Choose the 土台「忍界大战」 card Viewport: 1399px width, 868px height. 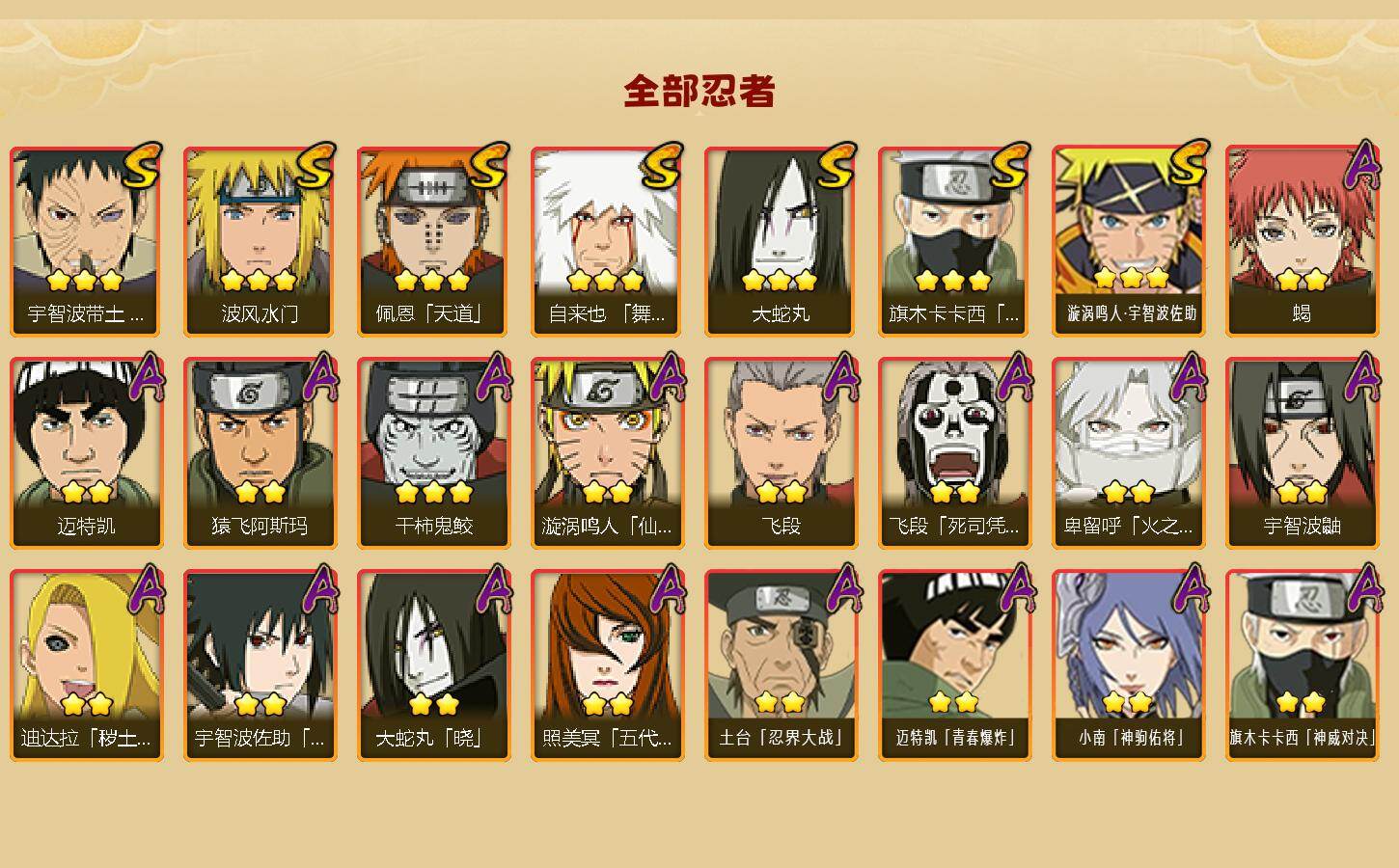pos(781,665)
